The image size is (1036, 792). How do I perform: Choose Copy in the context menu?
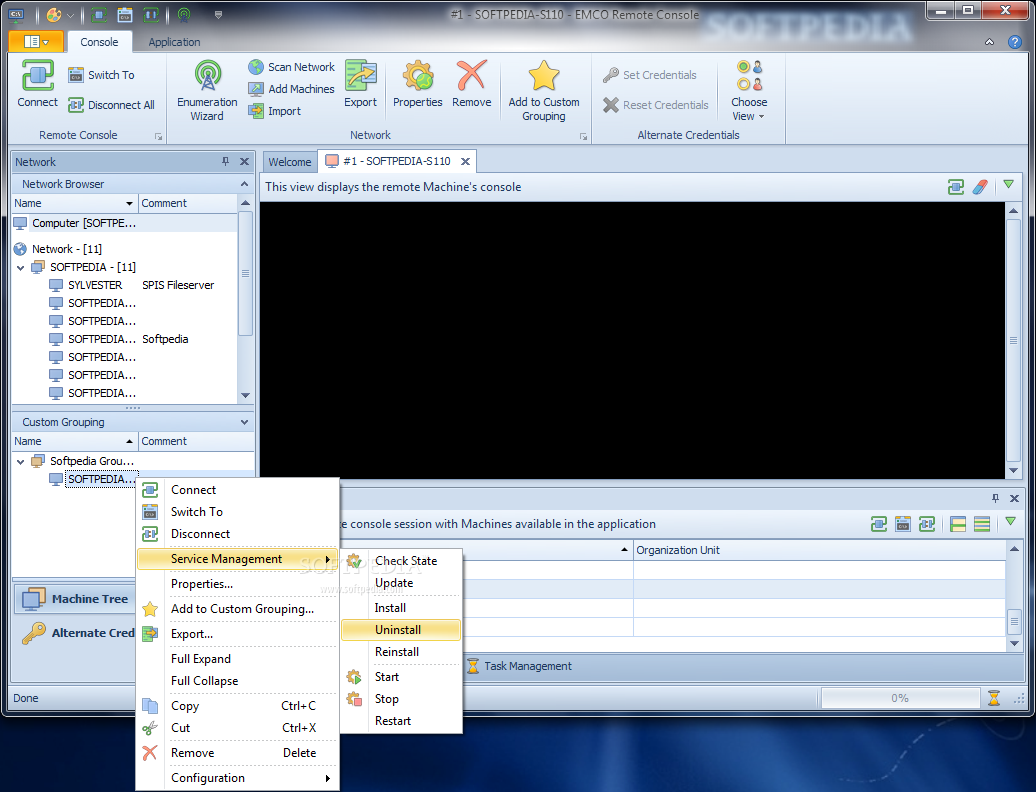[x=237, y=705]
